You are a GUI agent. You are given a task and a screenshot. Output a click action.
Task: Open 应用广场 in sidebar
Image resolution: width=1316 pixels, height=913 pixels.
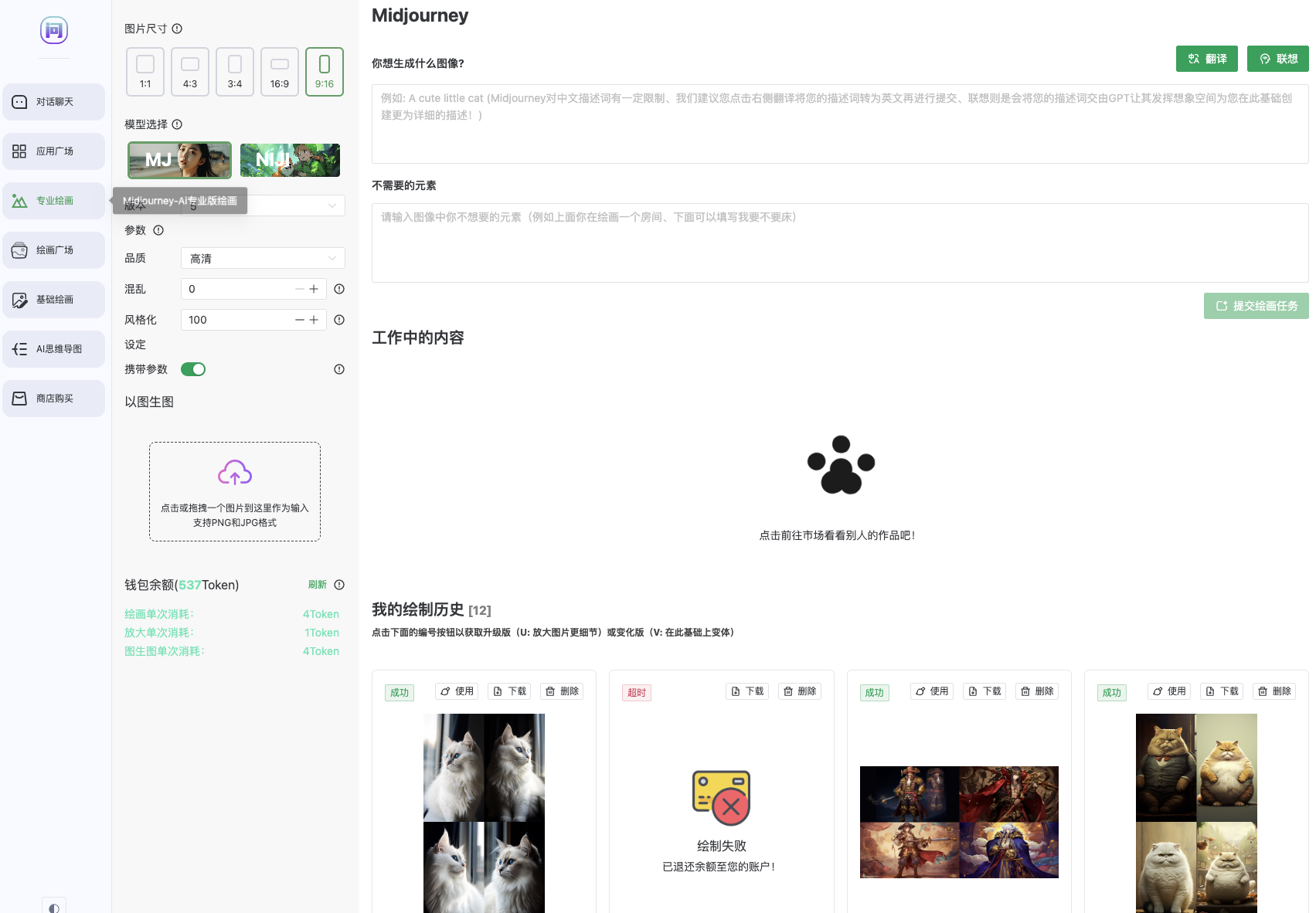[54, 151]
